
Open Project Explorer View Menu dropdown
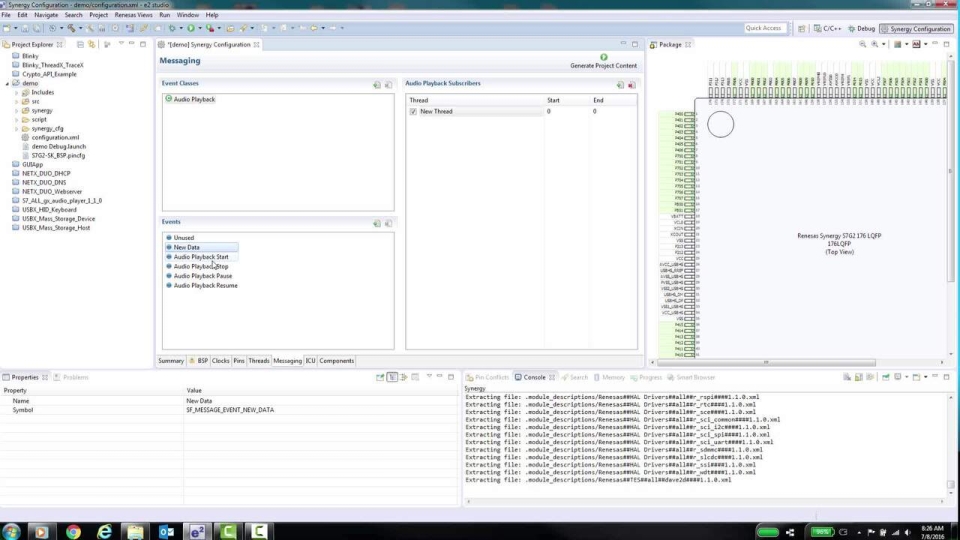point(121,44)
